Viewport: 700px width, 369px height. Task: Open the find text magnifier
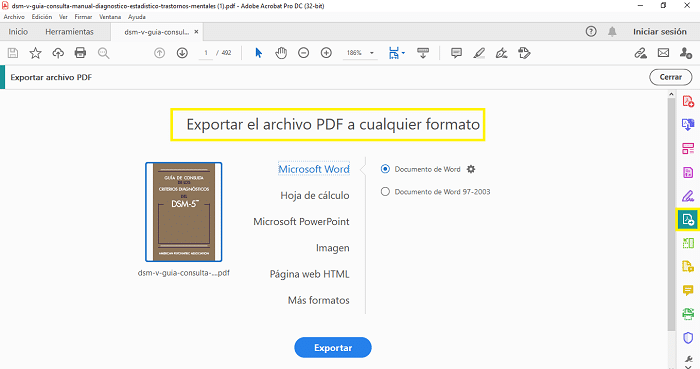click(104, 53)
